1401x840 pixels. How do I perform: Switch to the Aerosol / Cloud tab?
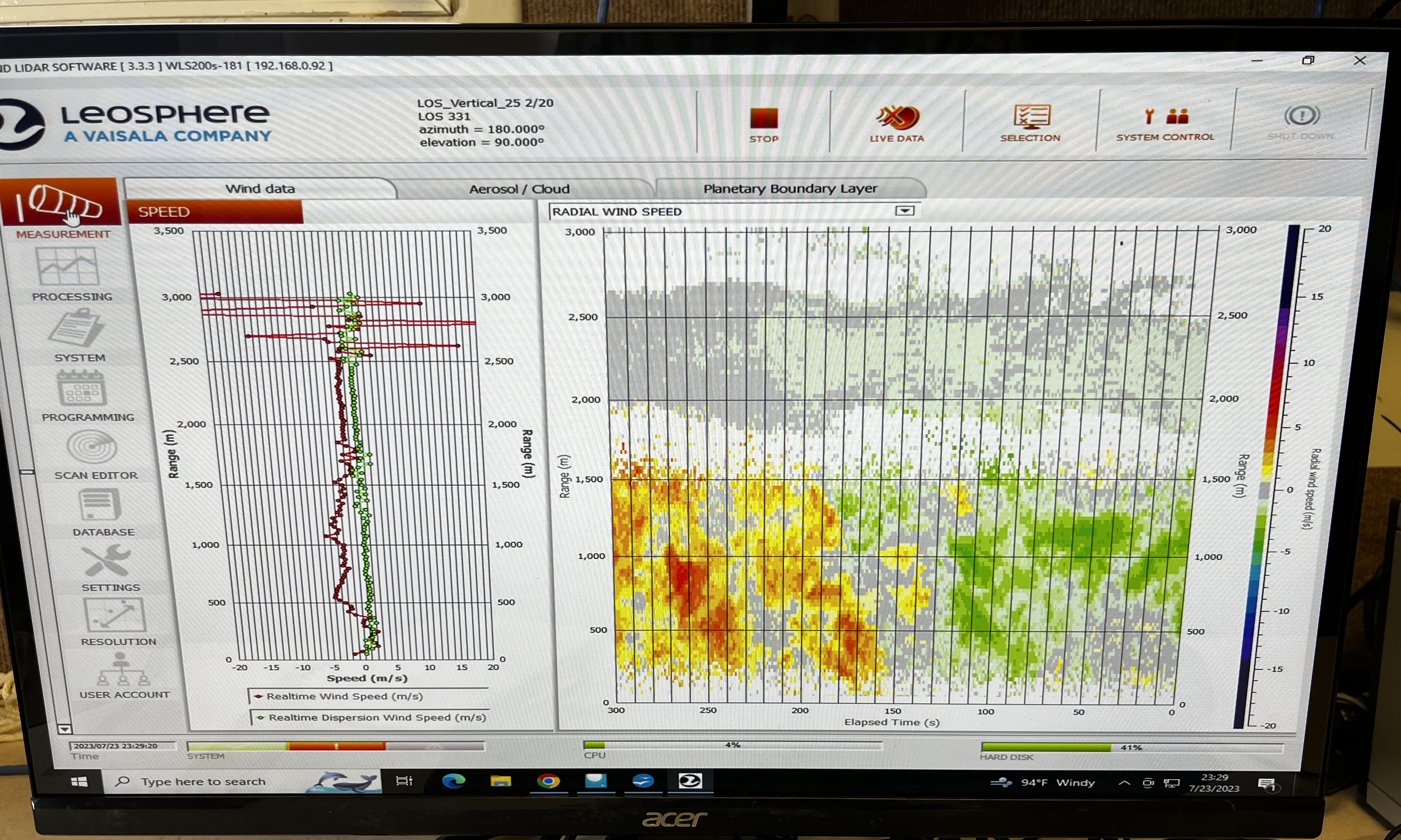tap(519, 189)
